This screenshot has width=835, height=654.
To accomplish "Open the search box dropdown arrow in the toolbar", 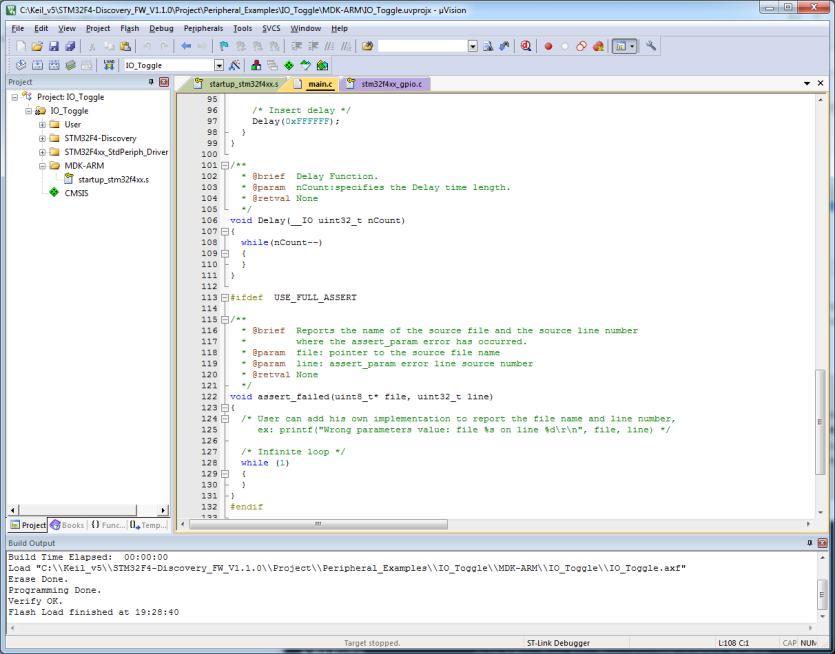I will click(x=473, y=46).
